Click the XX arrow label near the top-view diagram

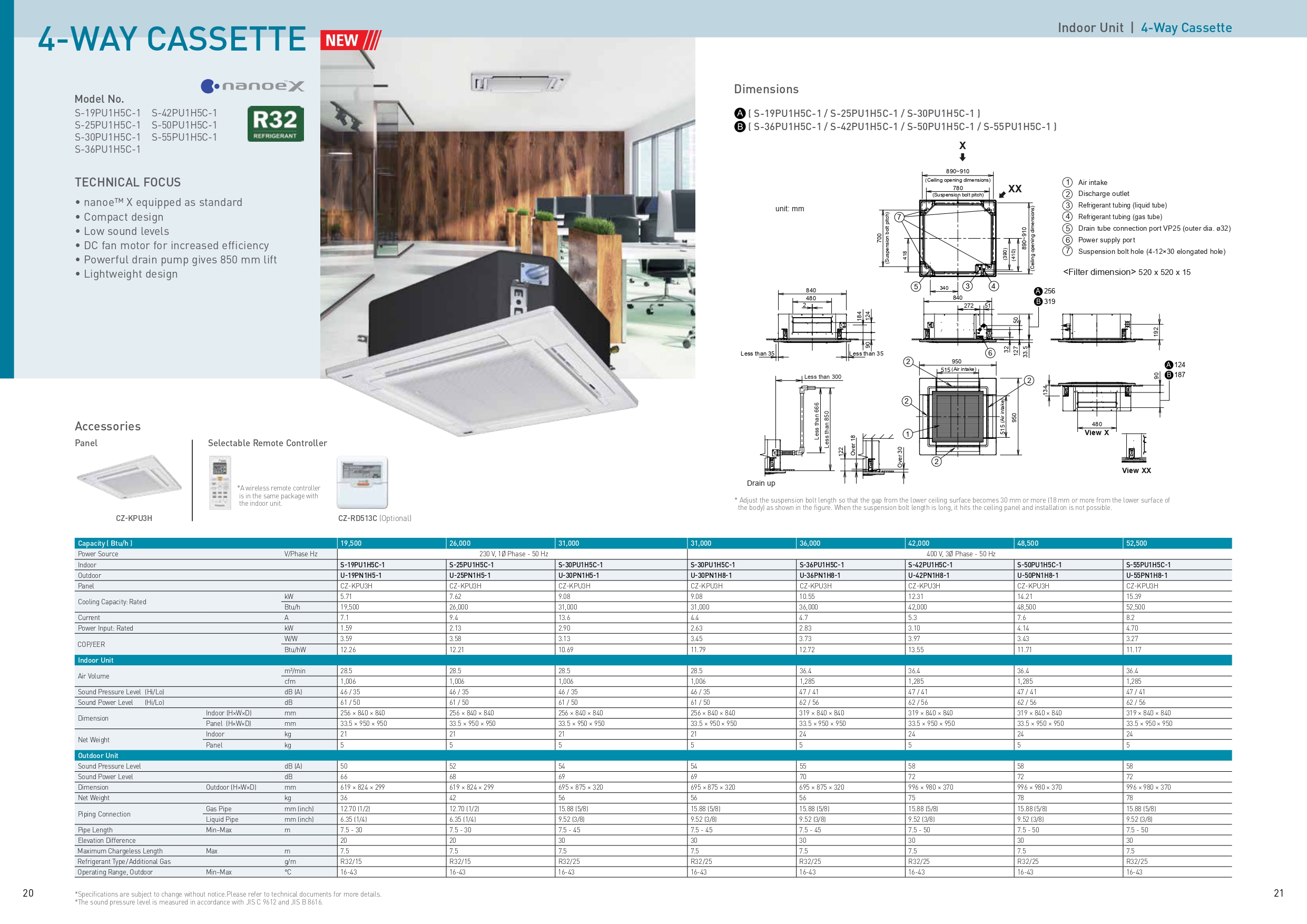[1010, 190]
